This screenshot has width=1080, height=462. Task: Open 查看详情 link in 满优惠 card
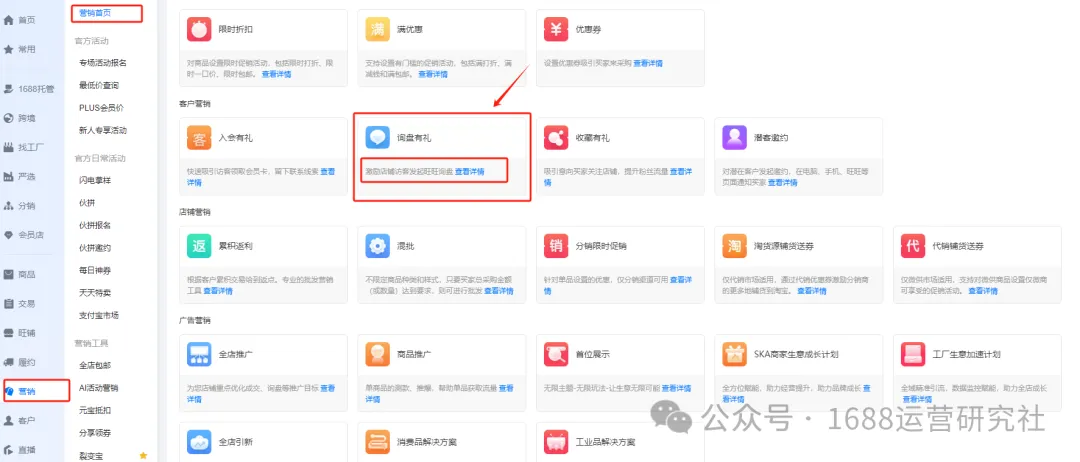(433, 74)
